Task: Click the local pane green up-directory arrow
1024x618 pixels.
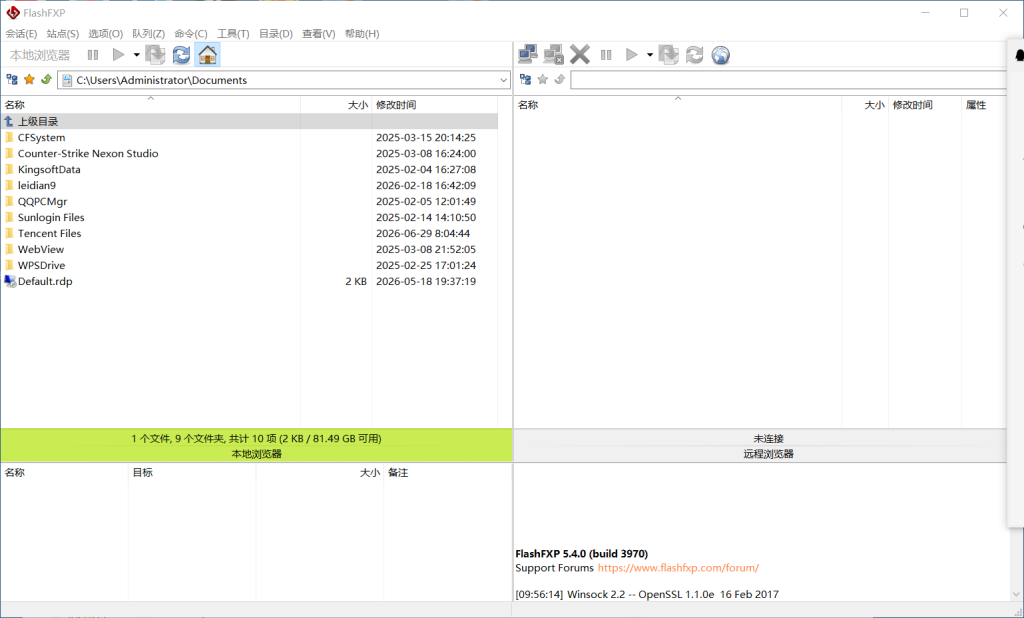Action: point(46,80)
